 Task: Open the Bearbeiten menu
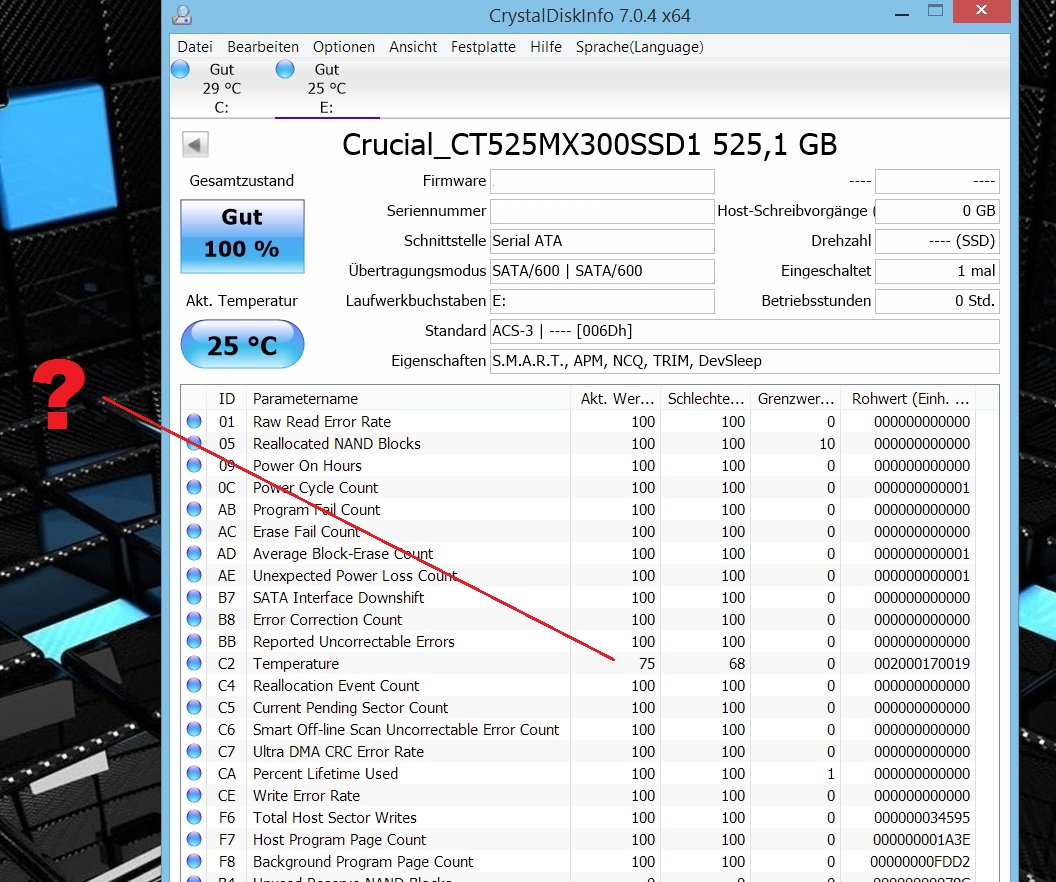(x=263, y=46)
